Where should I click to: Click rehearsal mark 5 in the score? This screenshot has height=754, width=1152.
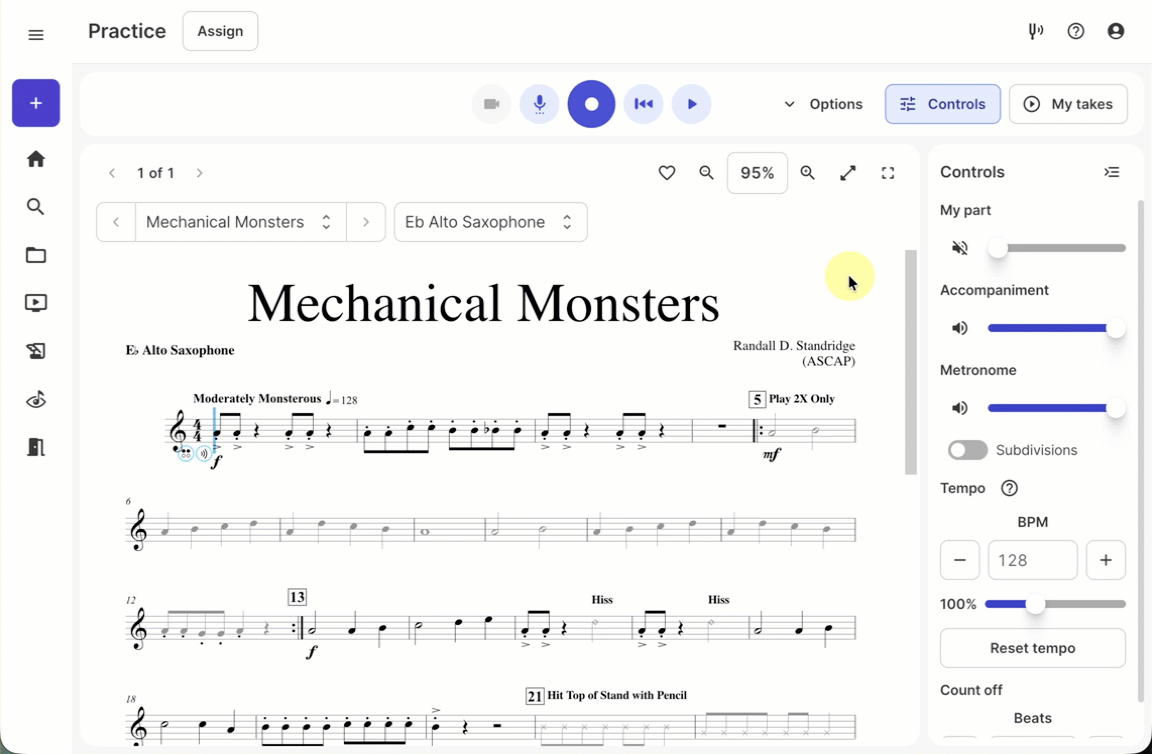coord(757,399)
